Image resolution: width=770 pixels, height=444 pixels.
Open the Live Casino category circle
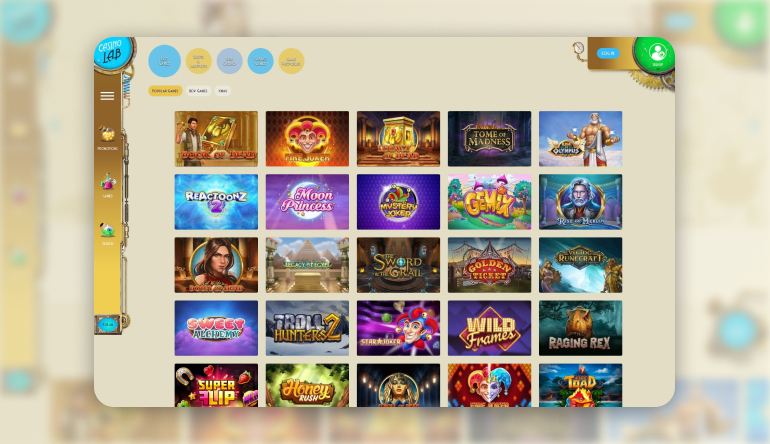coord(229,61)
